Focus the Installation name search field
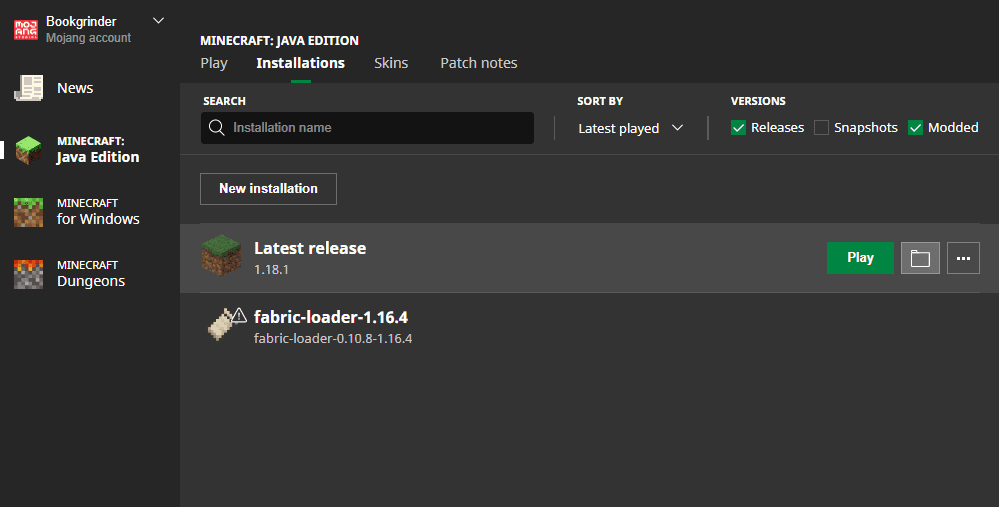Screen dimensions: 999x507 tap(367, 127)
